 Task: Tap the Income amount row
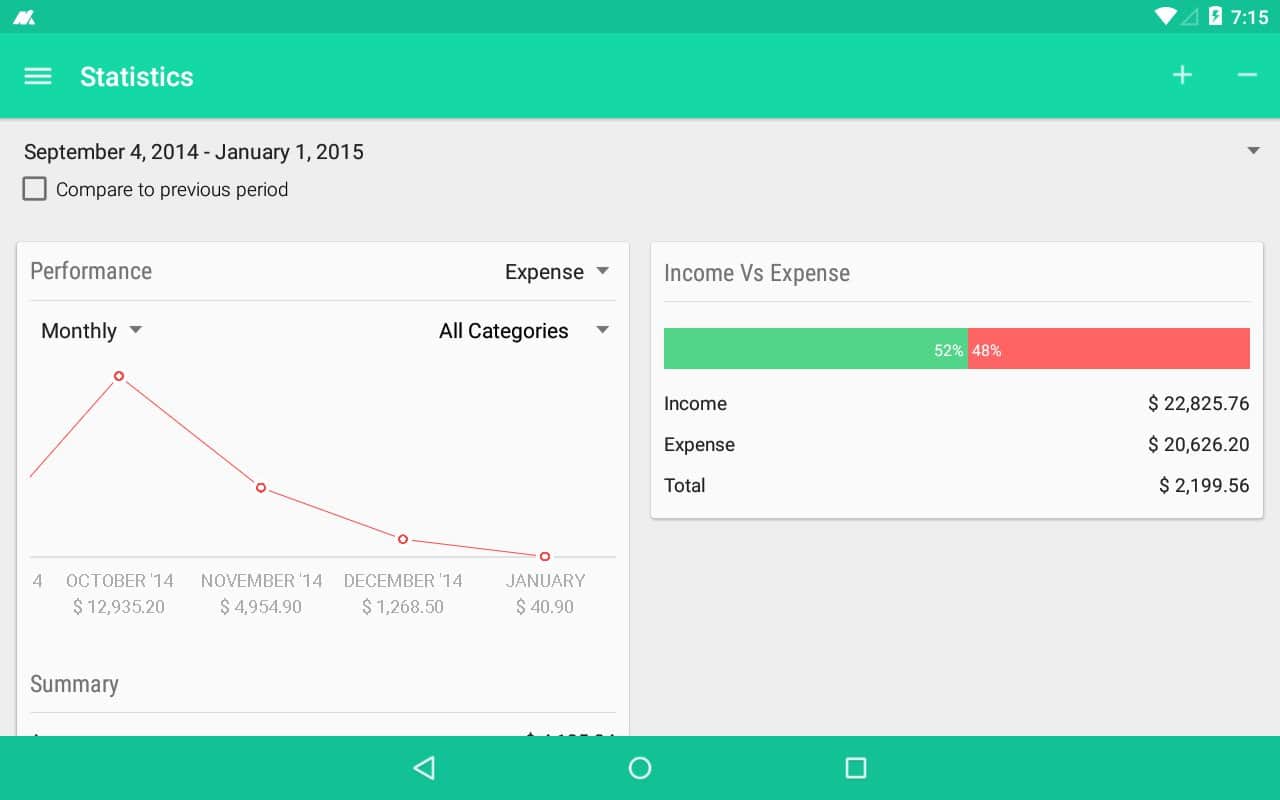pyautogui.click(x=956, y=404)
